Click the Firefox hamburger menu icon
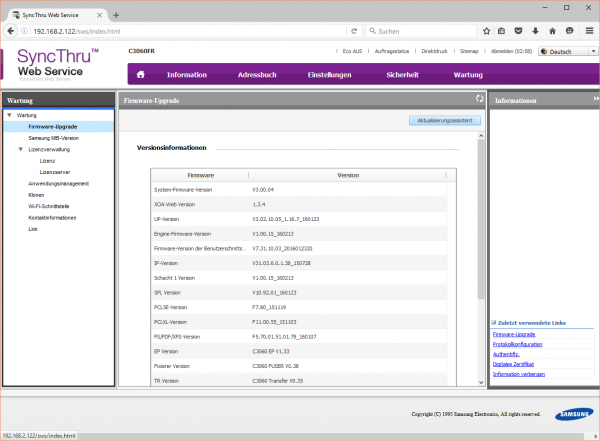This screenshot has width=600, height=441. point(588,31)
